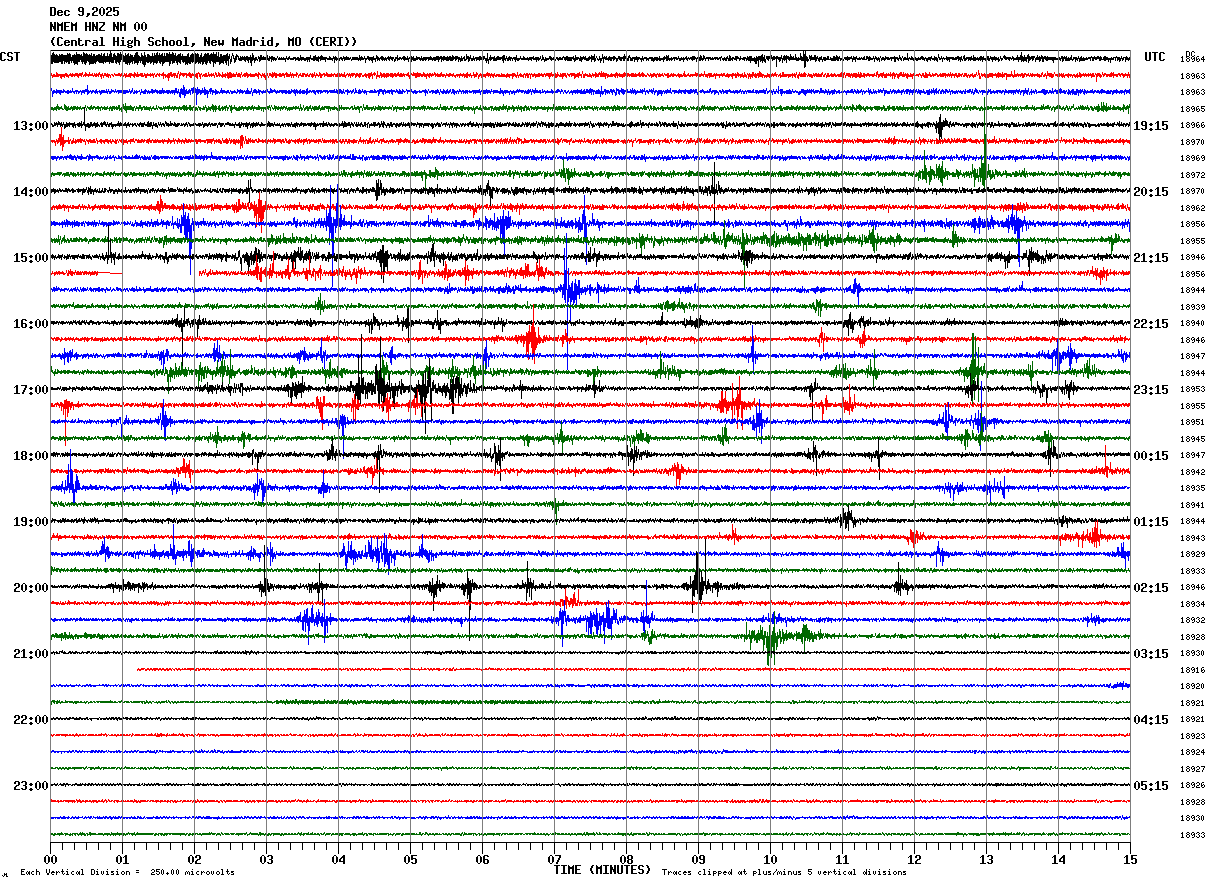Select the 23:00 CST time label

point(30,786)
